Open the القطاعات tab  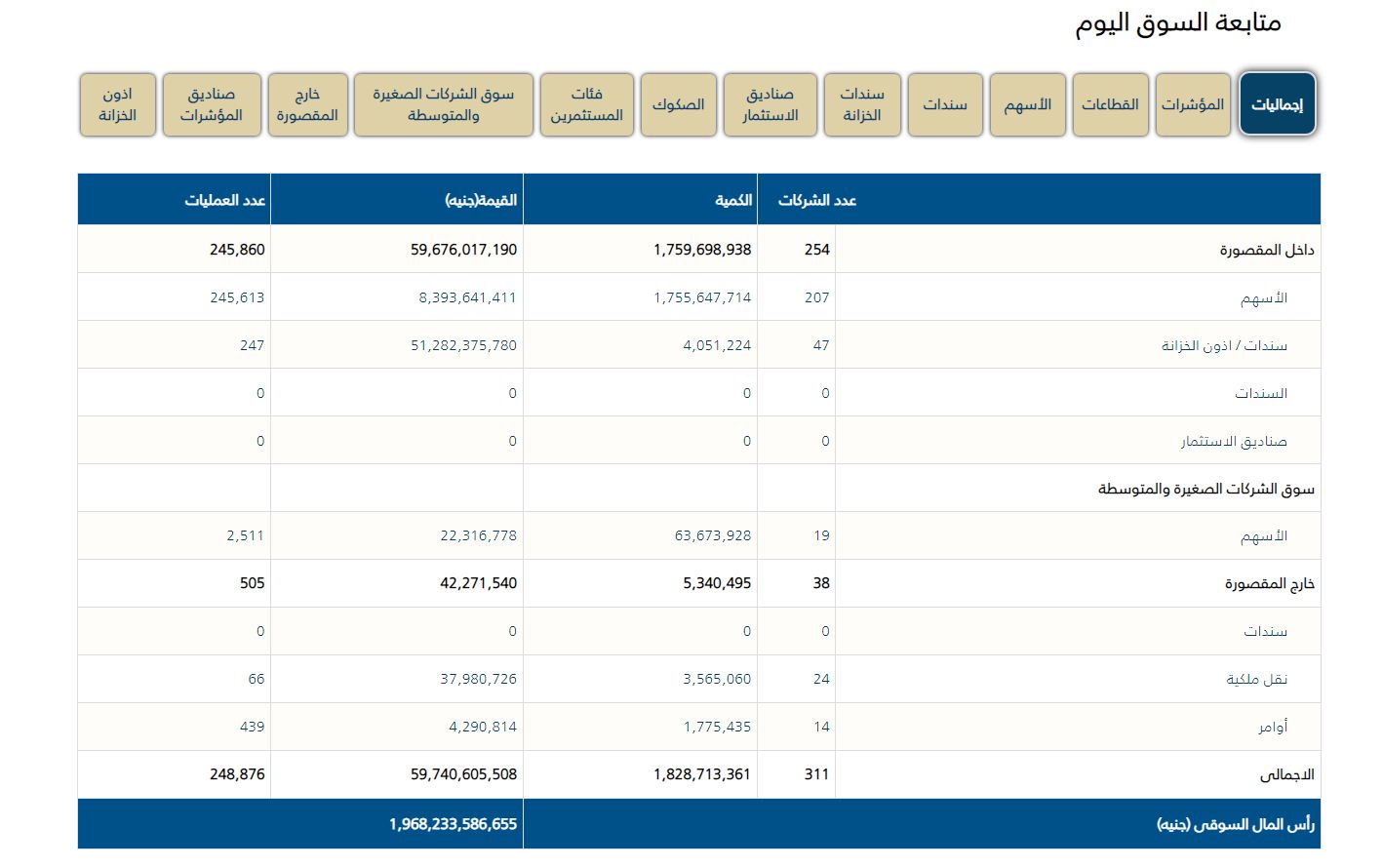click(x=1110, y=104)
